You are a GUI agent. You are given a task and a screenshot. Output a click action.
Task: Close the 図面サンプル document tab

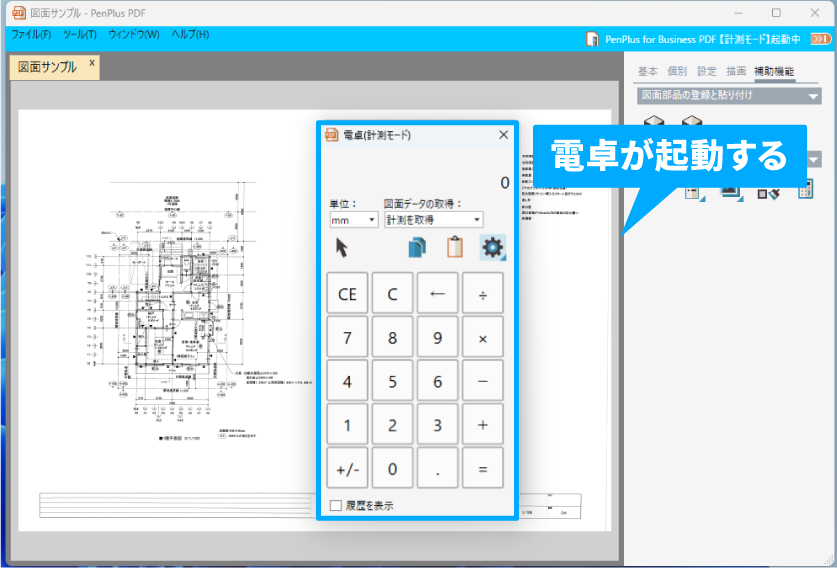click(91, 63)
